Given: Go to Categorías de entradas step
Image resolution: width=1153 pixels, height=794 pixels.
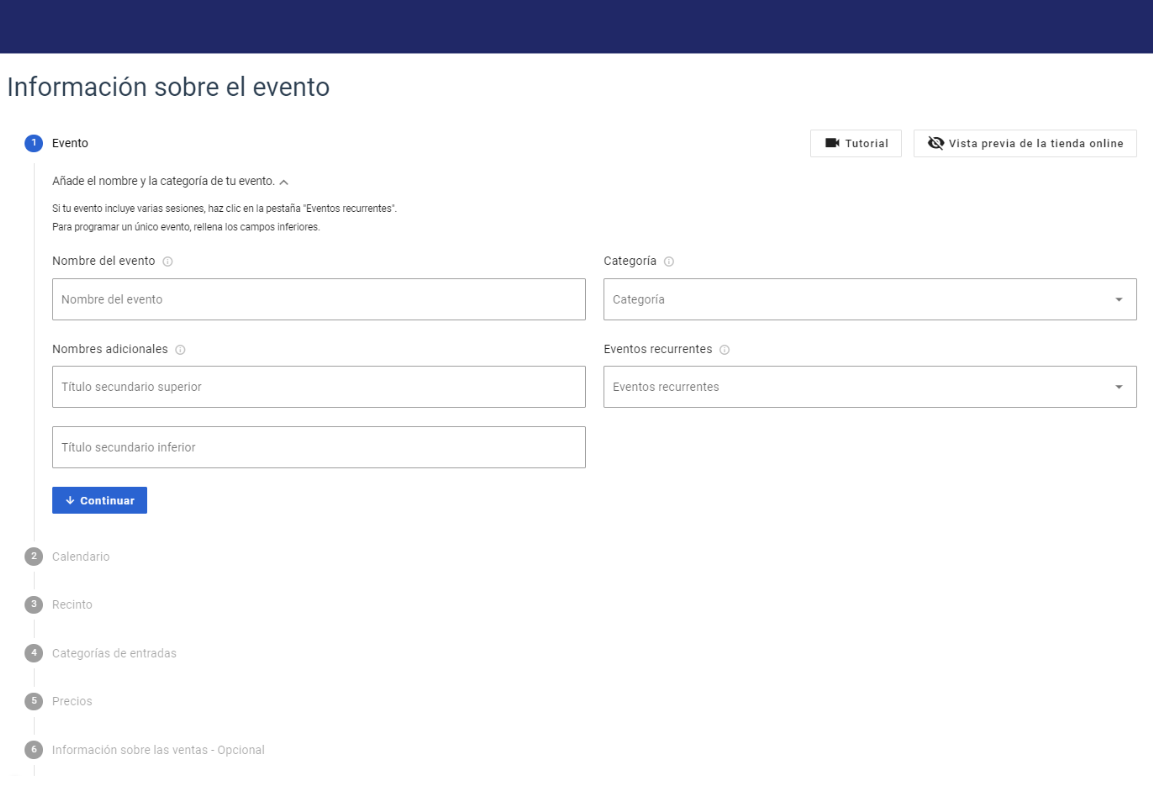Looking at the screenshot, I should [114, 653].
